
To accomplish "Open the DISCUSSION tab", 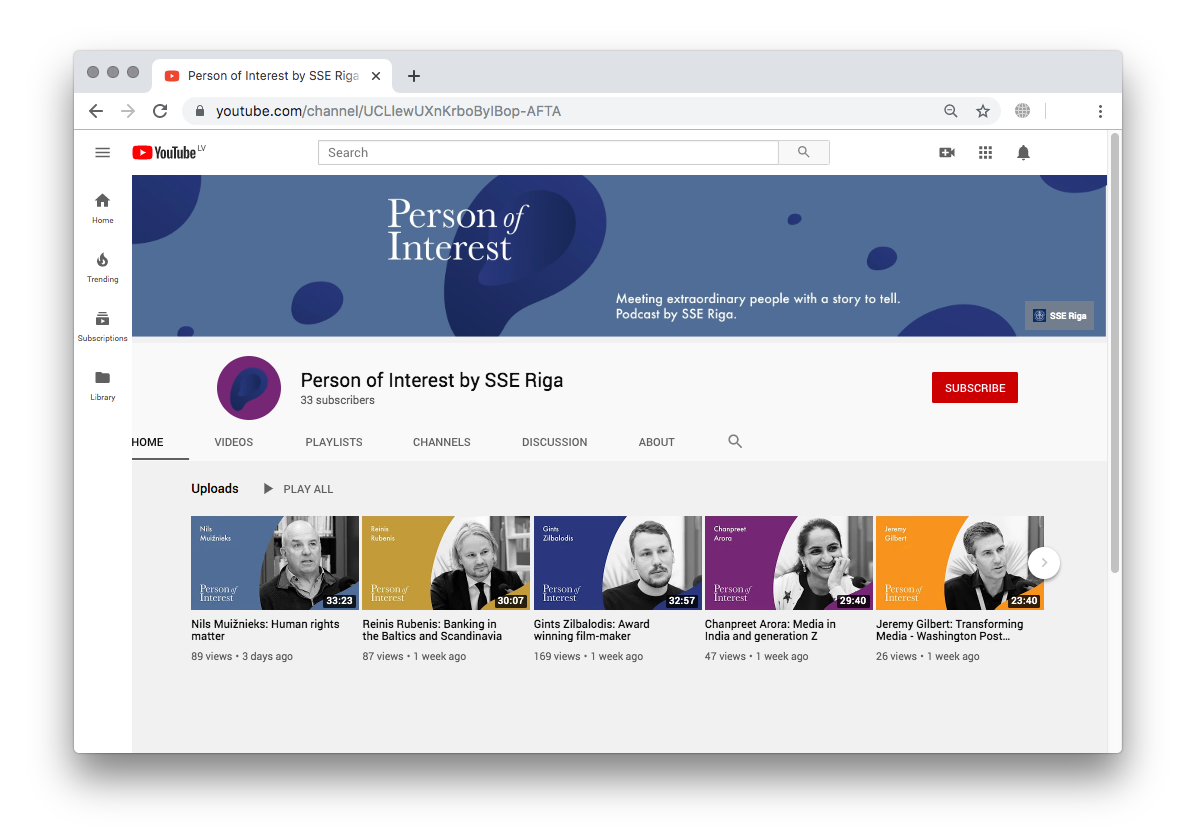I will (555, 442).
